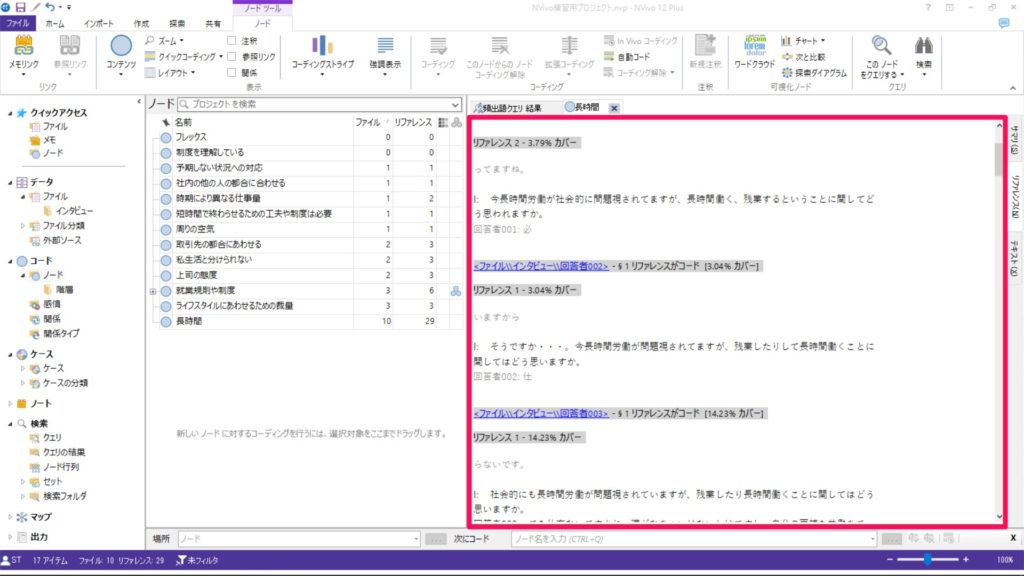Image resolution: width=1024 pixels, height=576 pixels.
Task: Enable the 注釈 checkbox
Action: (x=232, y=41)
